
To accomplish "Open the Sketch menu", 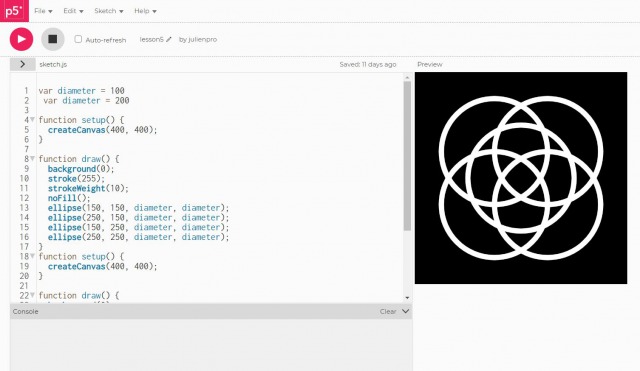I will click(109, 11).
